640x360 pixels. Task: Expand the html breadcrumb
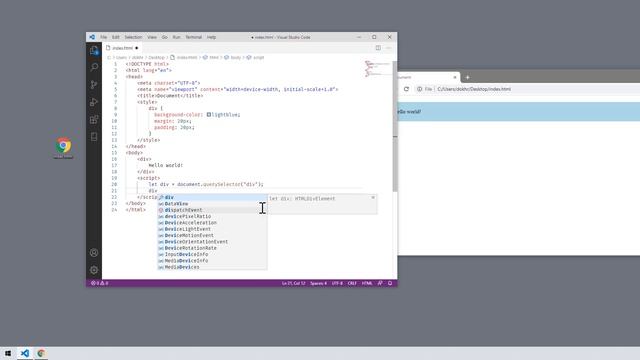coord(211,58)
